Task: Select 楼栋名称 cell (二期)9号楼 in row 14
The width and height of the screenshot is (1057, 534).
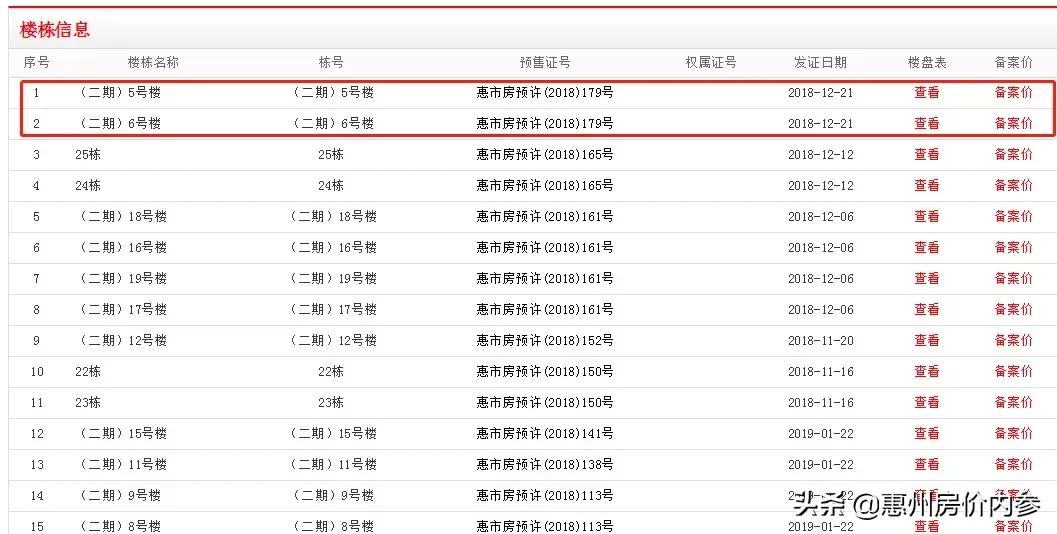Action: point(119,496)
